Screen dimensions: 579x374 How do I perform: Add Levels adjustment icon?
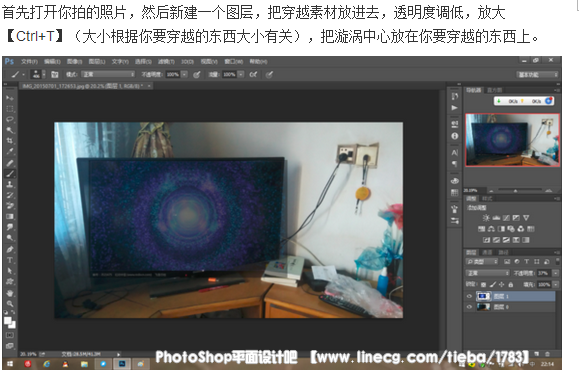[x=496, y=218]
